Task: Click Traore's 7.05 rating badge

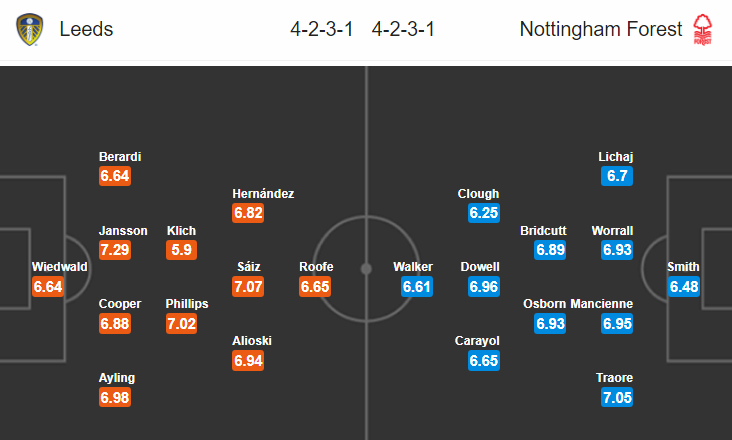Action: pyautogui.click(x=617, y=398)
